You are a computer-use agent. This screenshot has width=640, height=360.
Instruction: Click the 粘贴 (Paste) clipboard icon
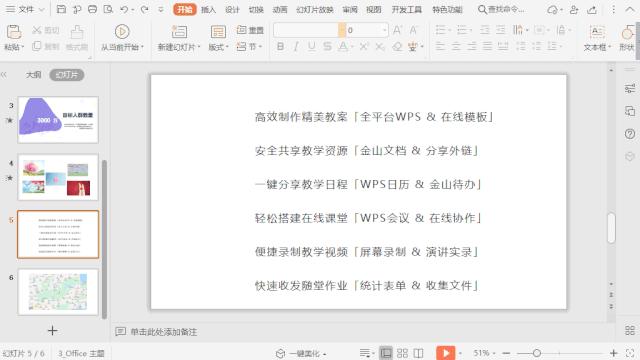(x=13, y=32)
